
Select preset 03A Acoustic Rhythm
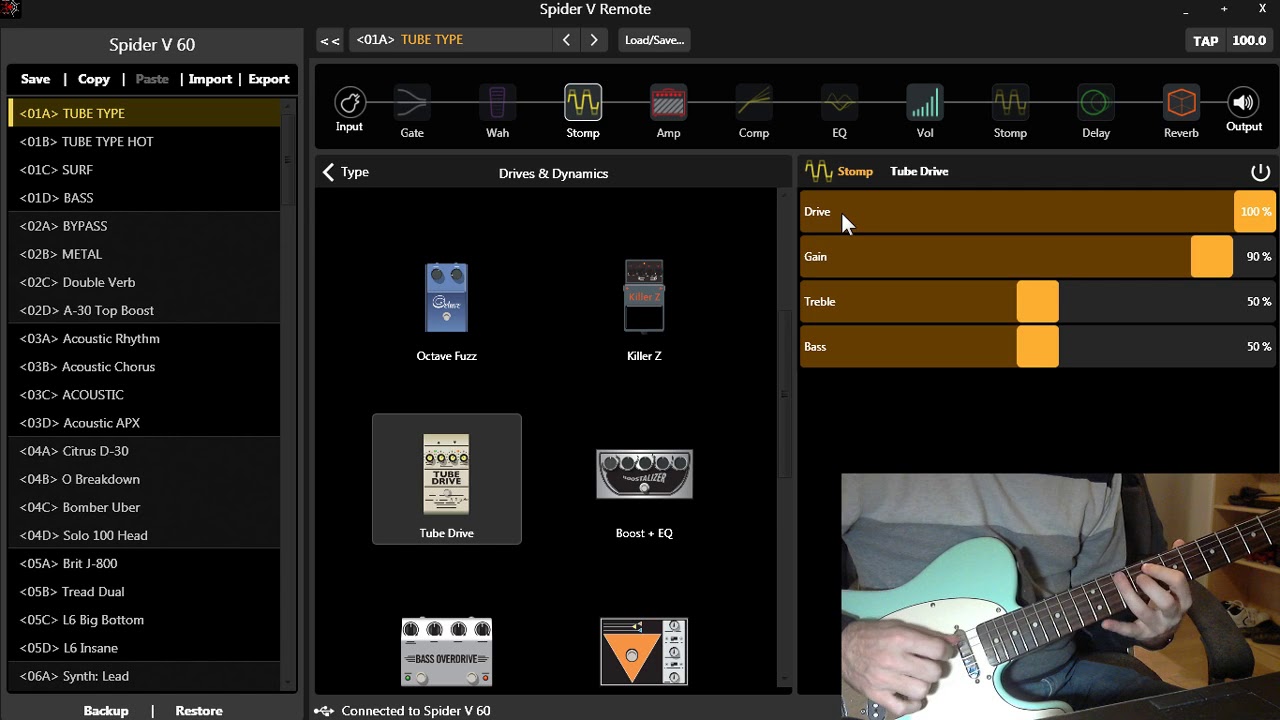(145, 338)
